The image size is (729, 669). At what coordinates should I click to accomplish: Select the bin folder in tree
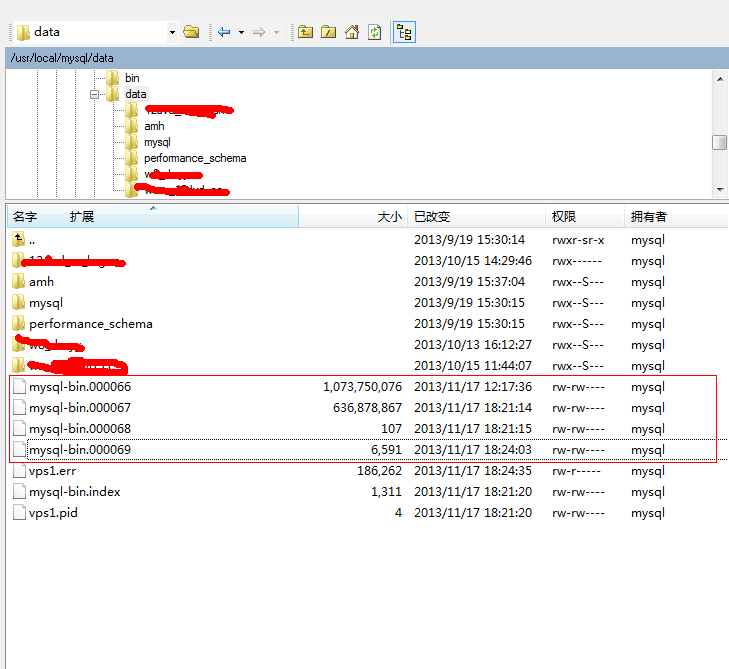point(132,78)
